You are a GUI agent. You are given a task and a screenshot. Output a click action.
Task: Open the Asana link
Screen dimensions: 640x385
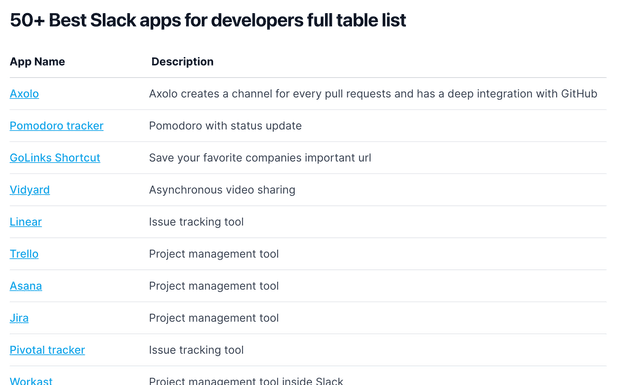[26, 286]
